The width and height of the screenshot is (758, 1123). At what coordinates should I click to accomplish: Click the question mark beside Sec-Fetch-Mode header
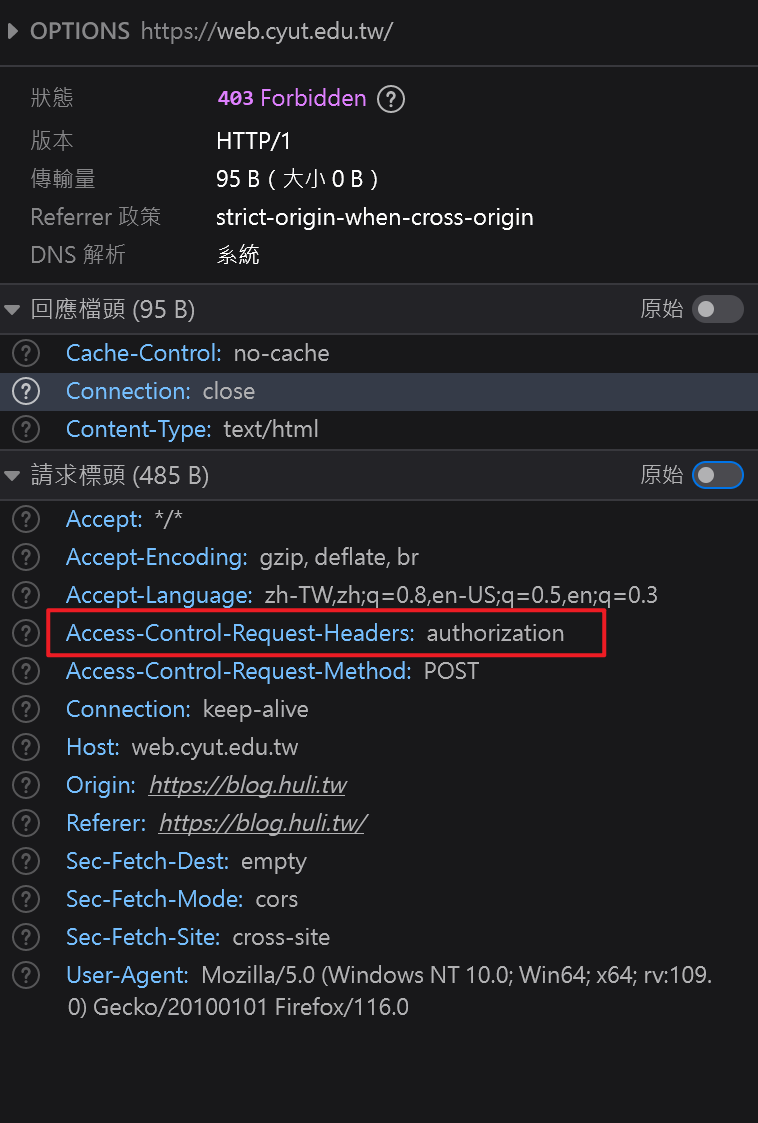pyautogui.click(x=25, y=899)
